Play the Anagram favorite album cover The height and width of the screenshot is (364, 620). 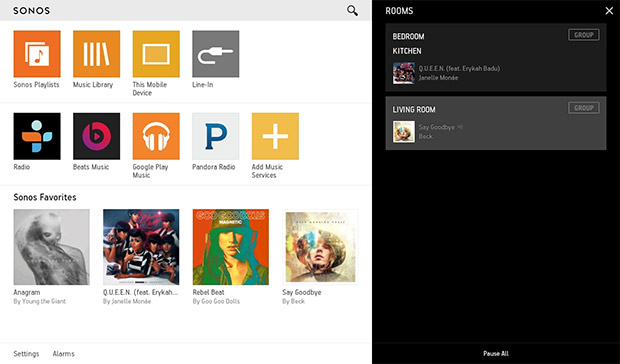point(51,247)
